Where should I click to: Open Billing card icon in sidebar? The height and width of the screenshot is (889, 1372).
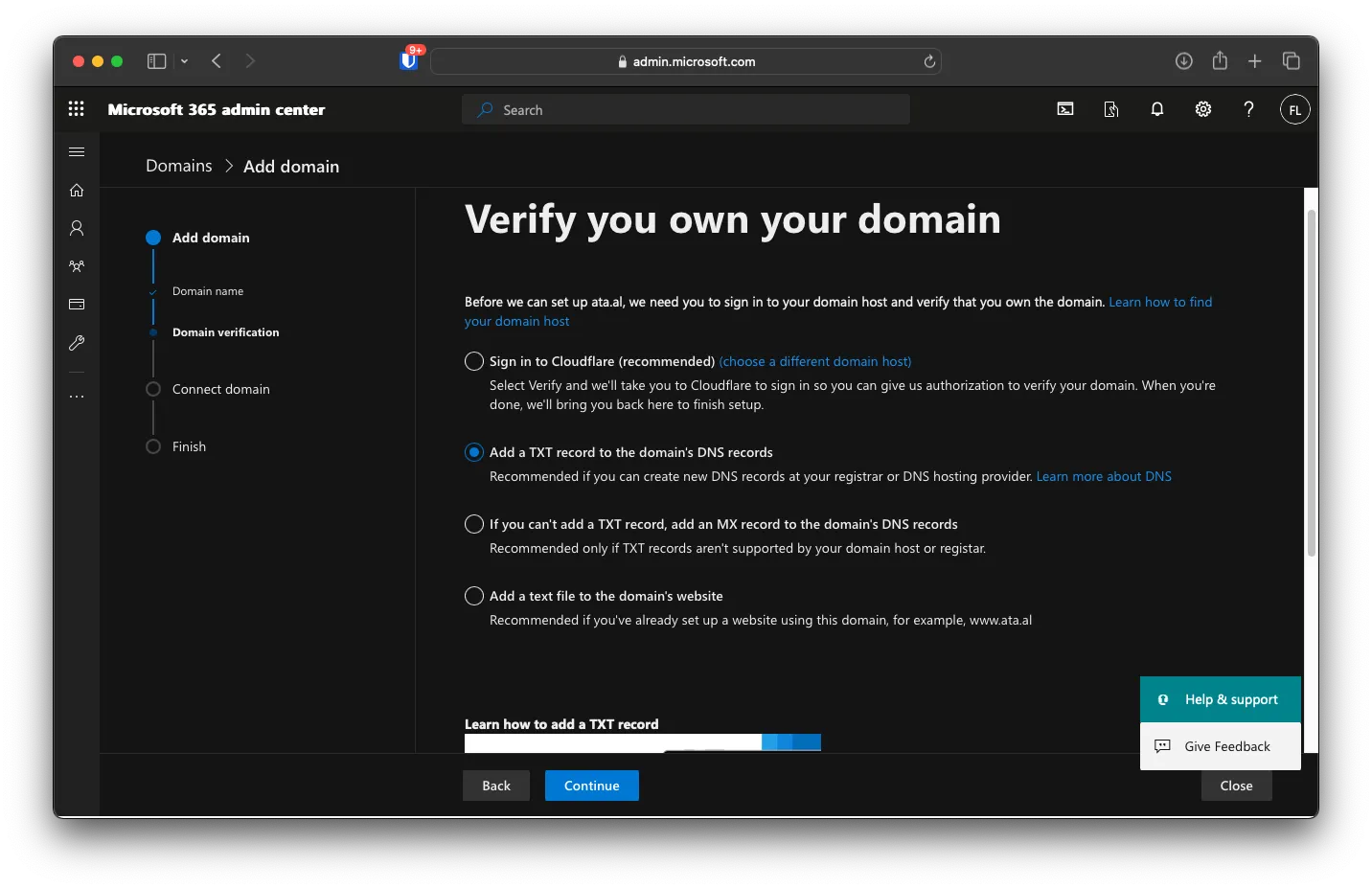pyautogui.click(x=77, y=305)
